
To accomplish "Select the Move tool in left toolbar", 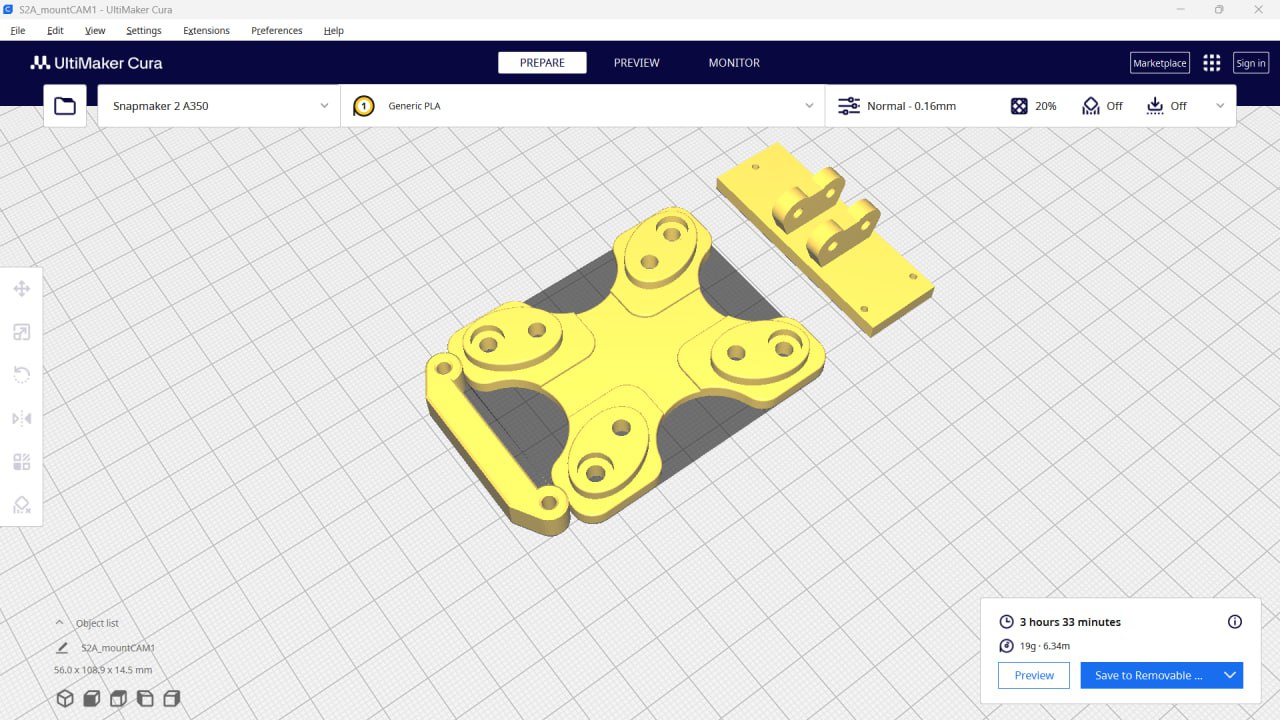I will pyautogui.click(x=21, y=289).
